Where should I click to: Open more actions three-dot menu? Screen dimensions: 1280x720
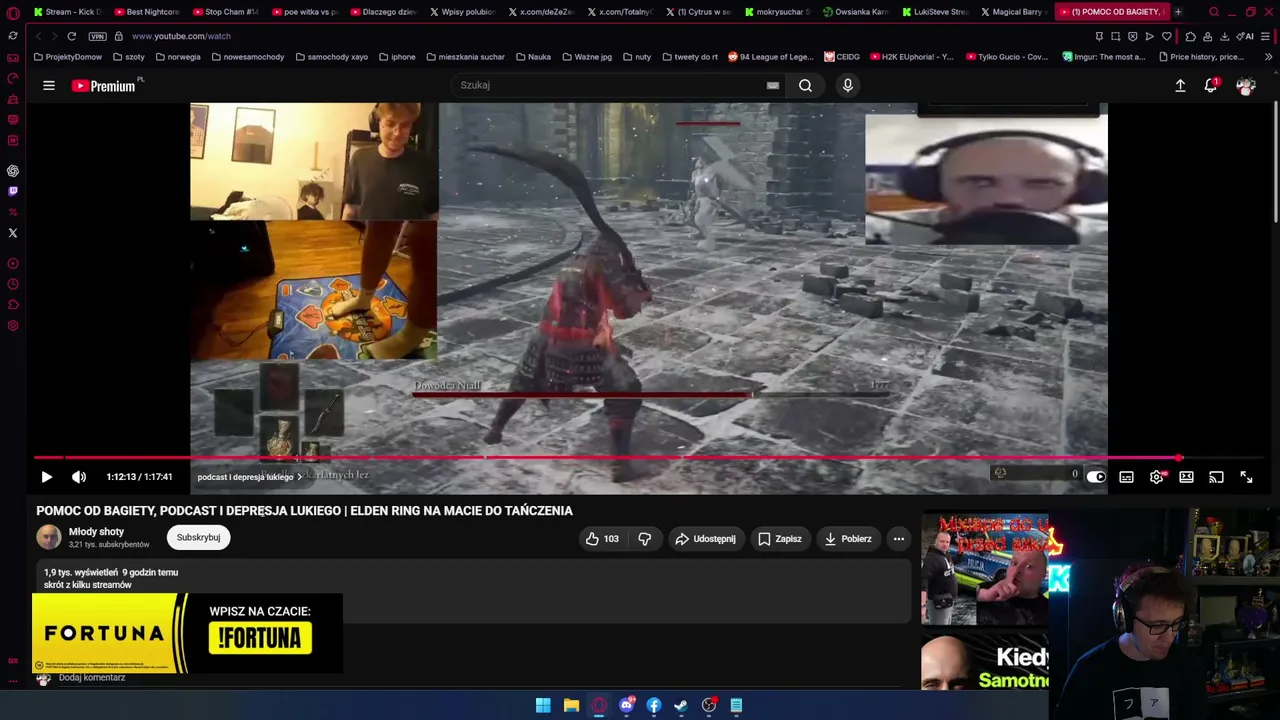pos(898,539)
